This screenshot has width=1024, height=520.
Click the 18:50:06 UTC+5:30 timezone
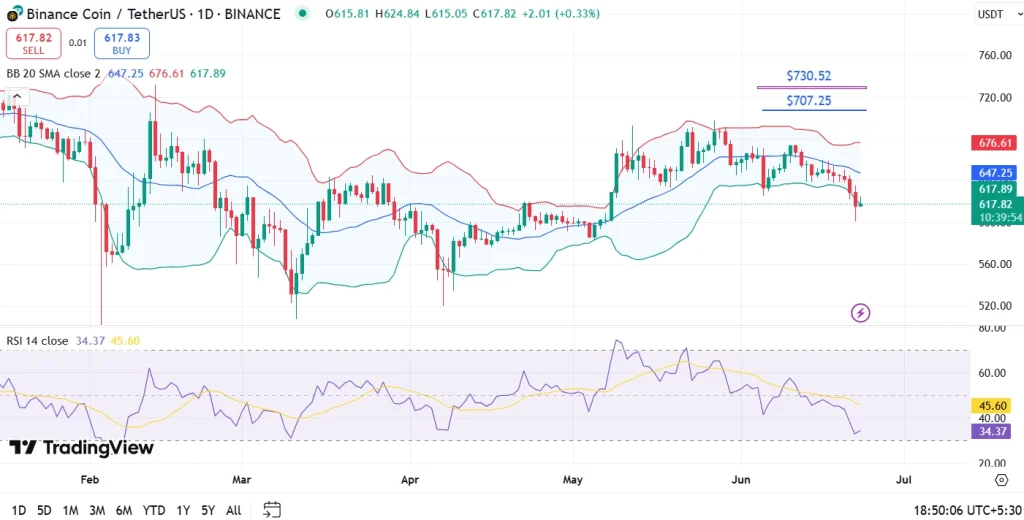[x=965, y=511]
